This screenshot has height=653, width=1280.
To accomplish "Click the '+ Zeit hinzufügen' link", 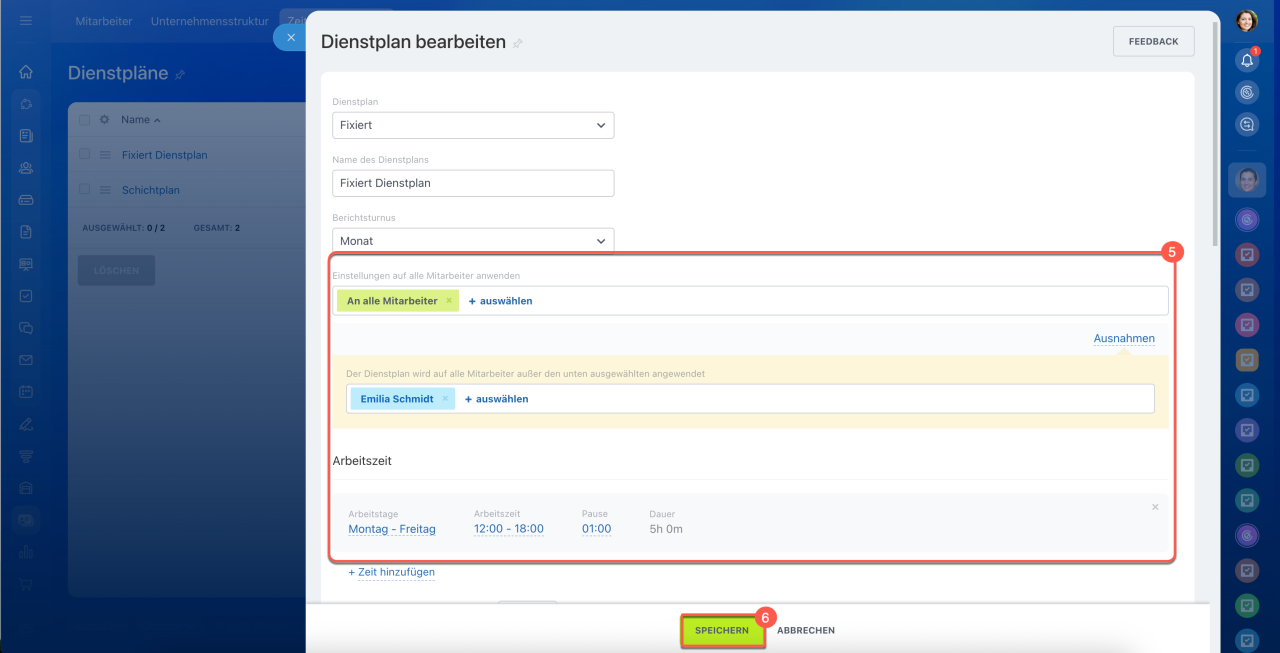I will point(391,572).
